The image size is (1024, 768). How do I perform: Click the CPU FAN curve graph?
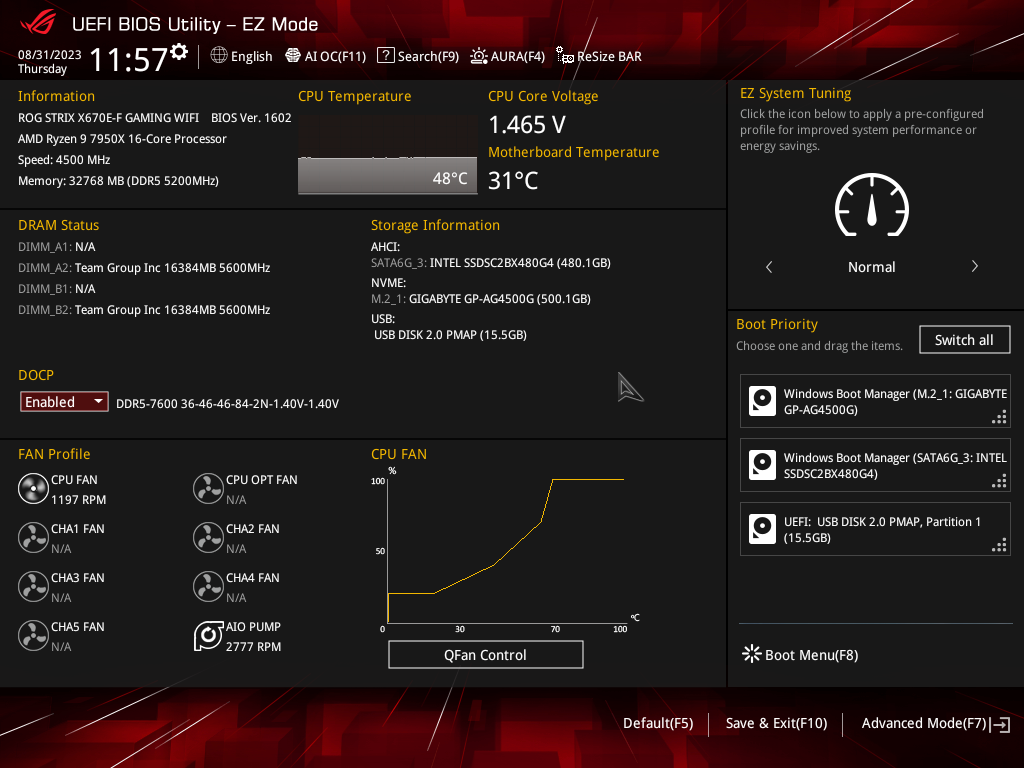[506, 551]
